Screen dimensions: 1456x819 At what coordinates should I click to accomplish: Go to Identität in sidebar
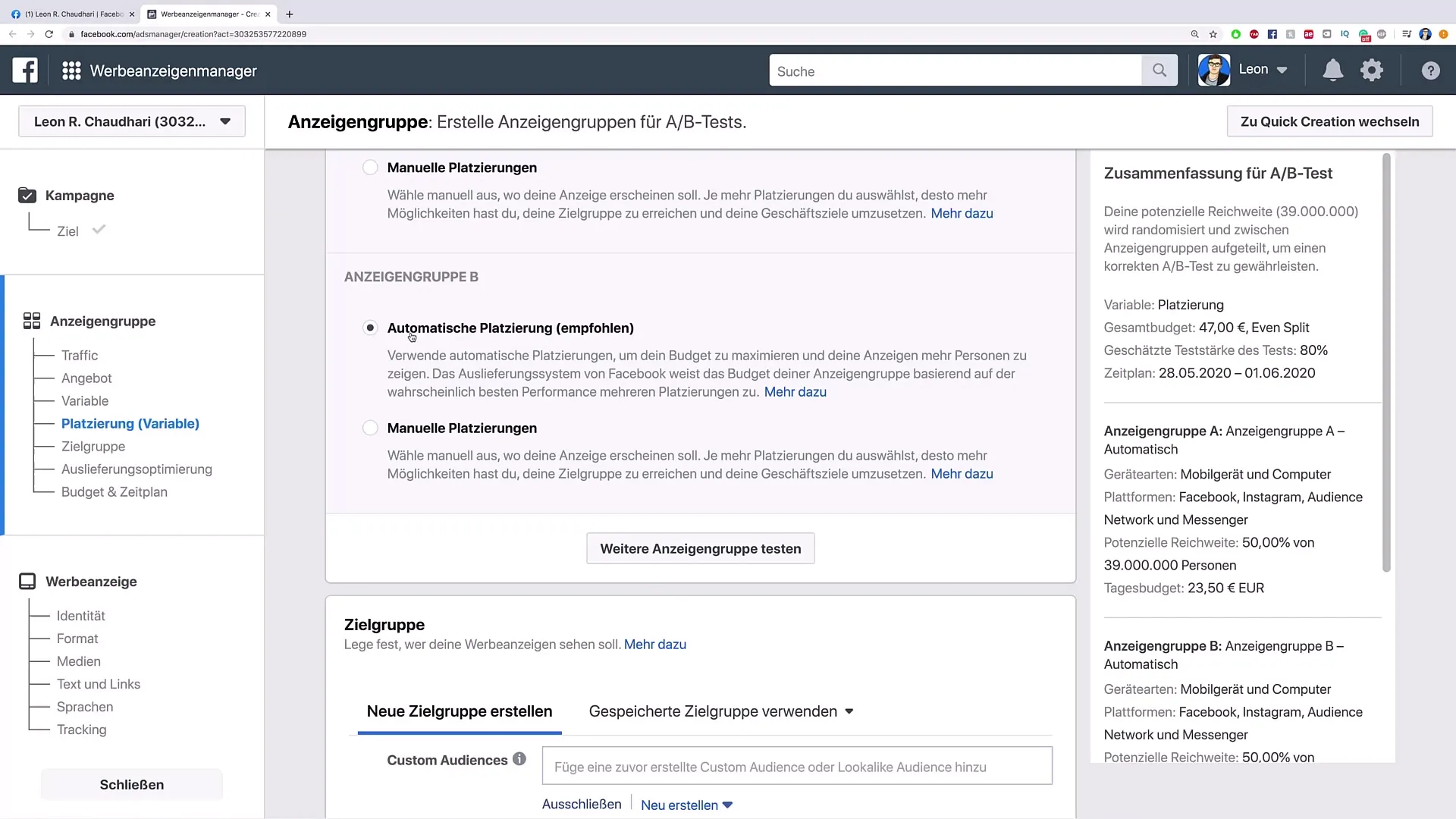point(81,616)
